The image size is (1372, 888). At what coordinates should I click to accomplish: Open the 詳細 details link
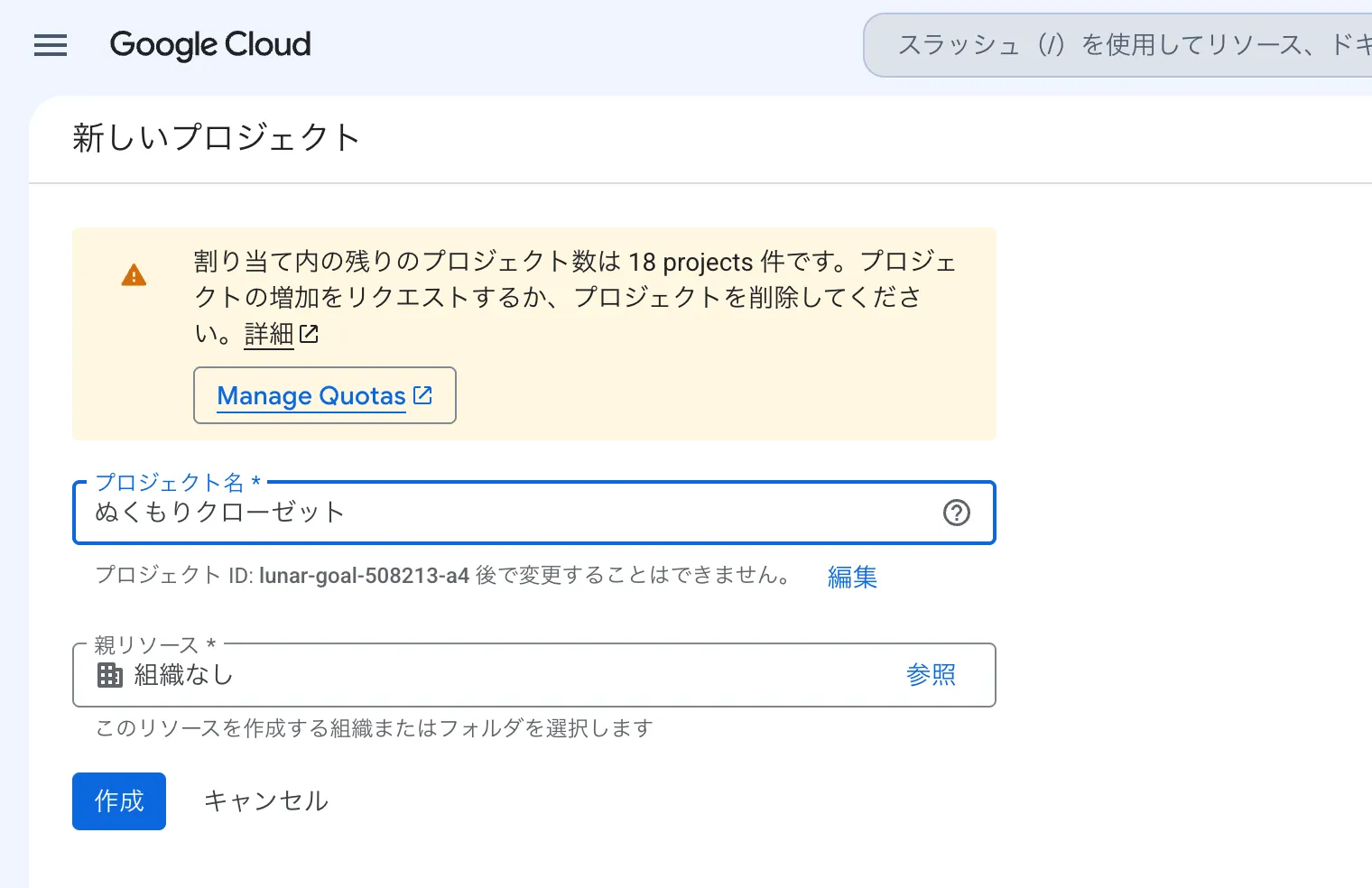coord(269,335)
